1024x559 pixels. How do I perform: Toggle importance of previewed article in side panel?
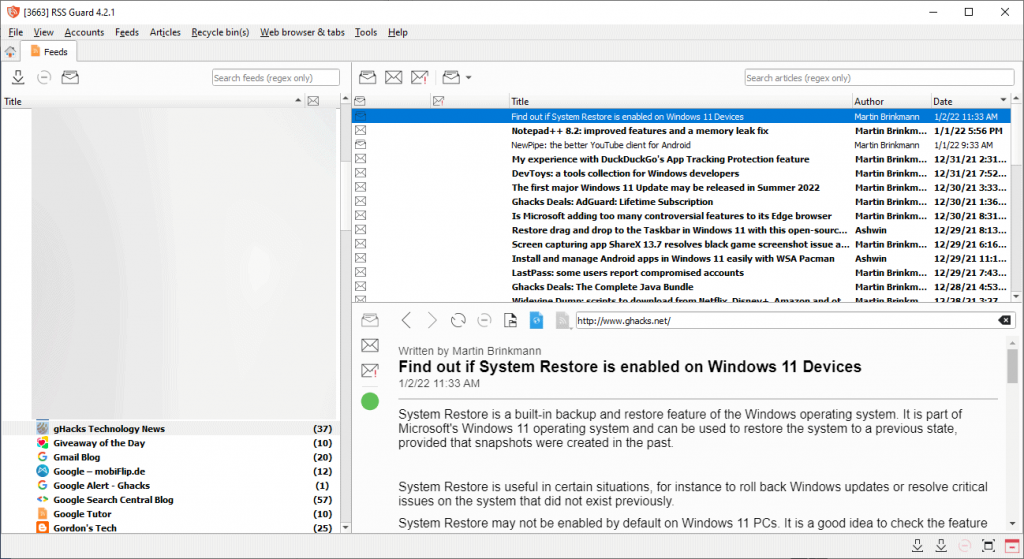[370, 370]
